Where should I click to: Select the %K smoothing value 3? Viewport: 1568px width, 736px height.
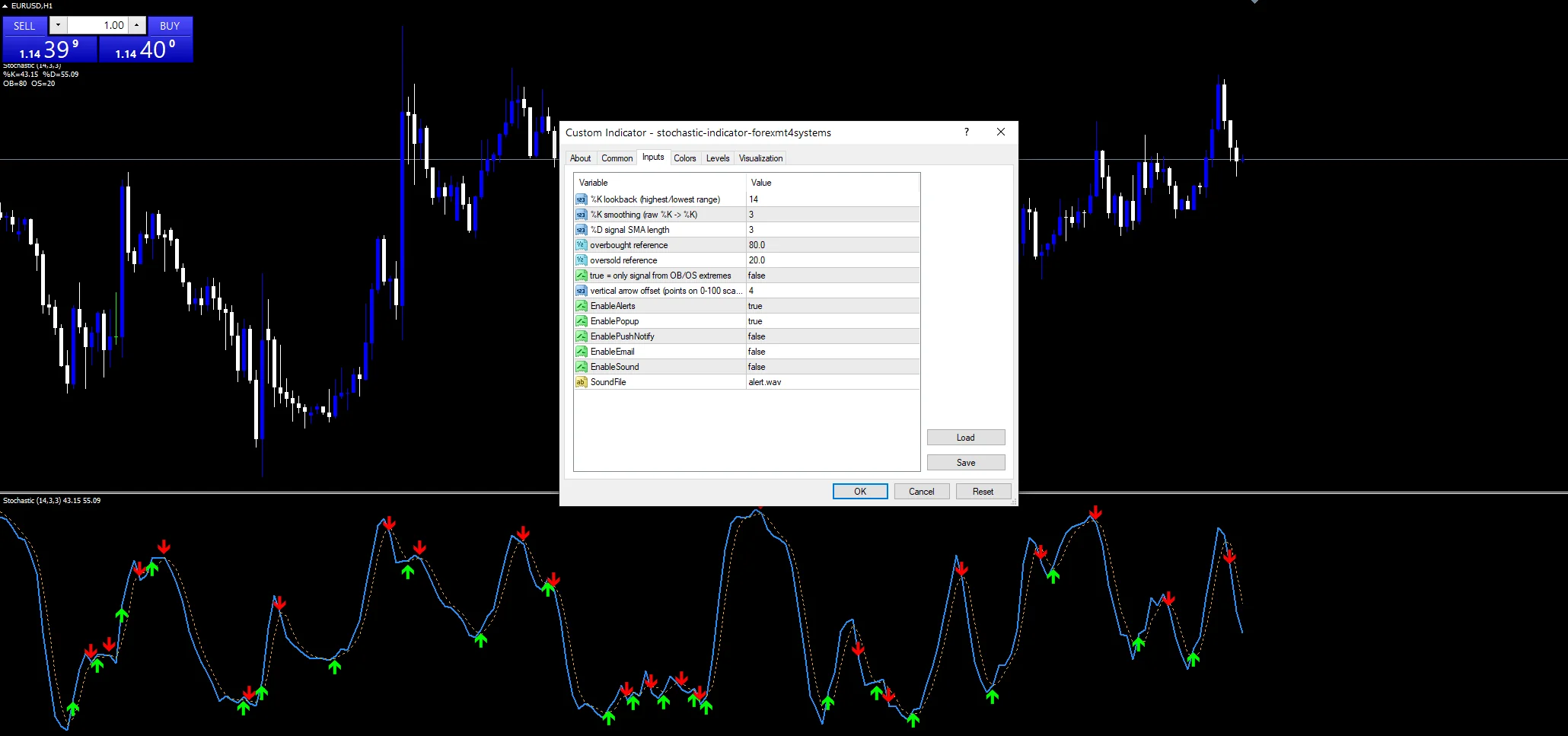pyautogui.click(x=833, y=215)
